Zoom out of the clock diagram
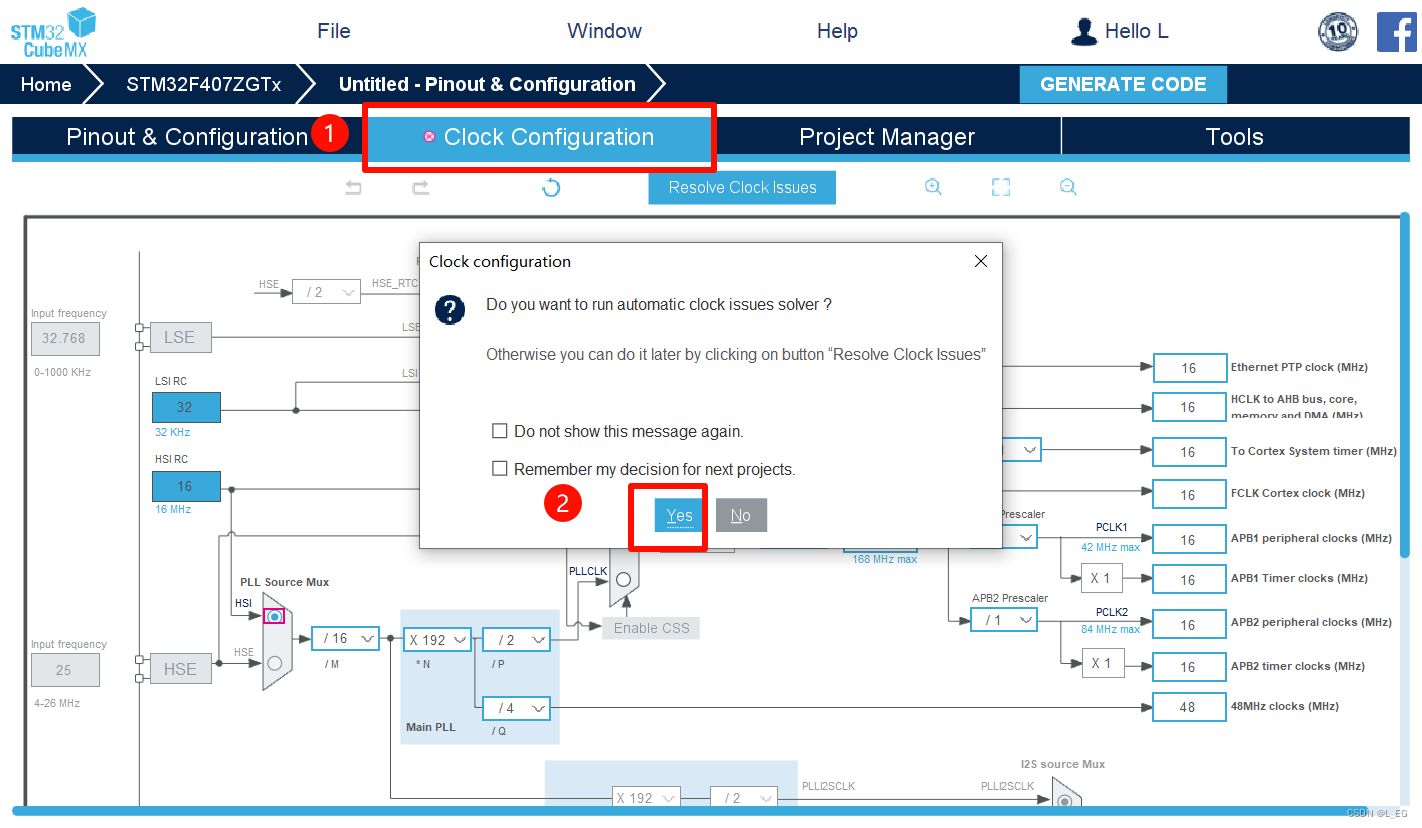Screen dimensions: 1422x828 pyautogui.click(x=1068, y=187)
